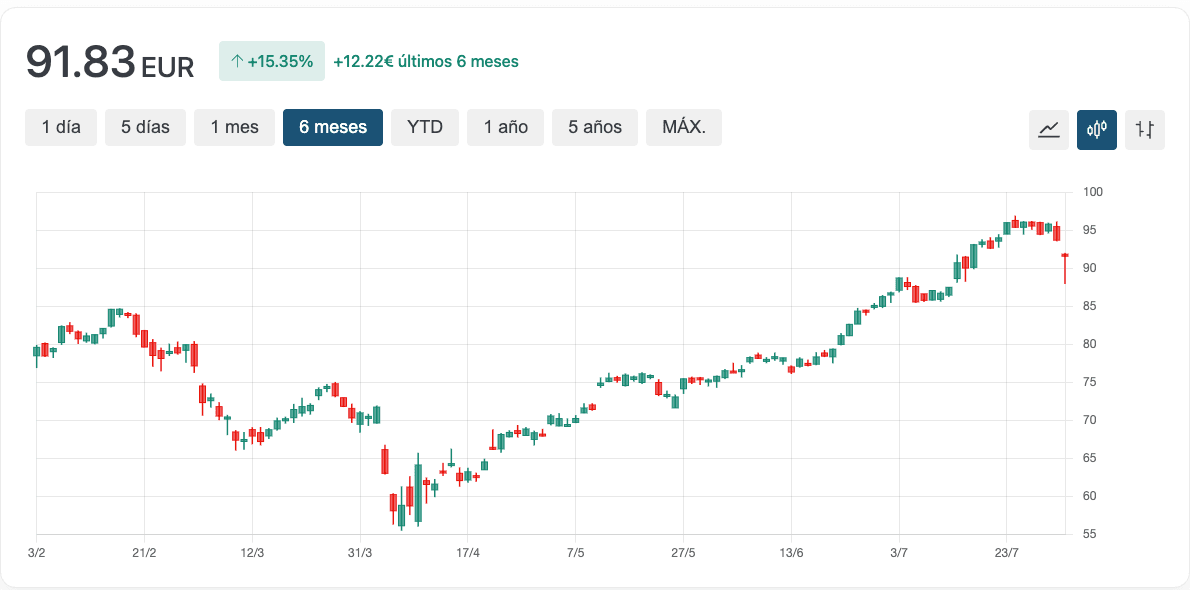This screenshot has width=1190, height=590.
Task: Click the "100" price axis label
Action: (x=1092, y=192)
